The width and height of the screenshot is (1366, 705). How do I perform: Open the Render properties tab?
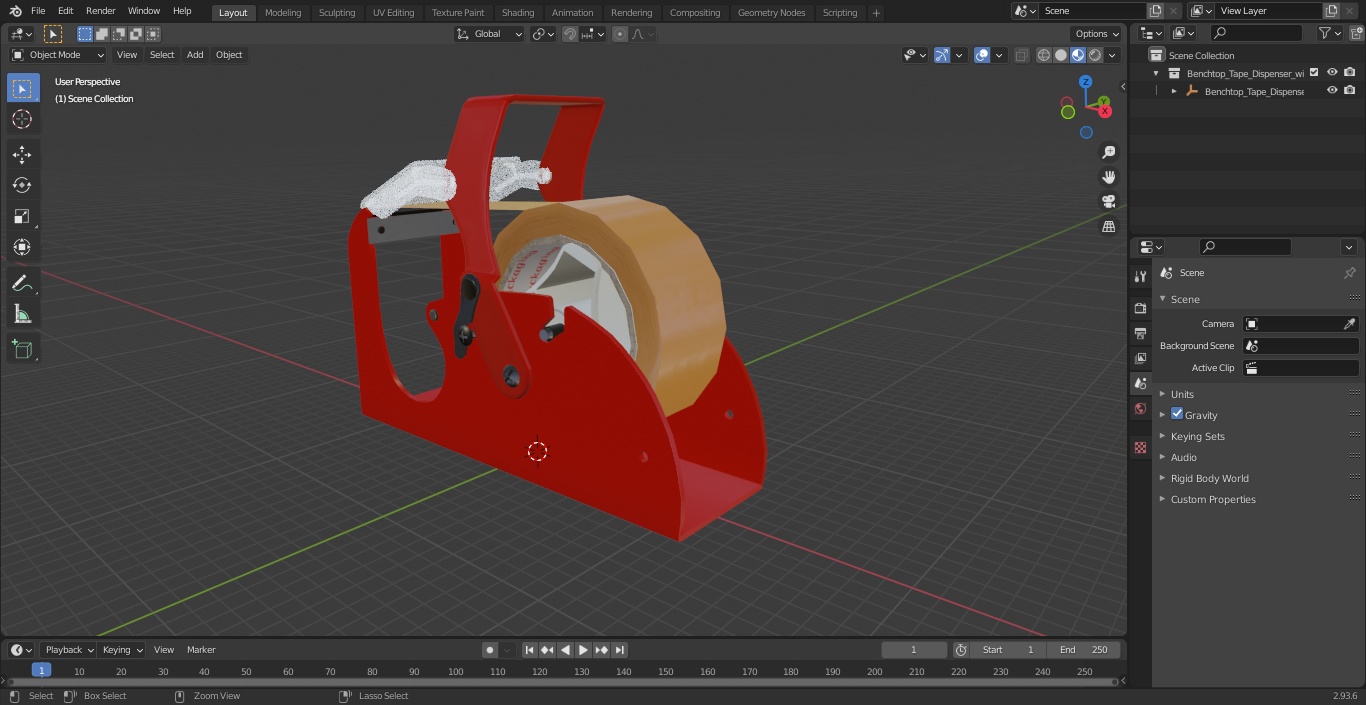(1140, 308)
